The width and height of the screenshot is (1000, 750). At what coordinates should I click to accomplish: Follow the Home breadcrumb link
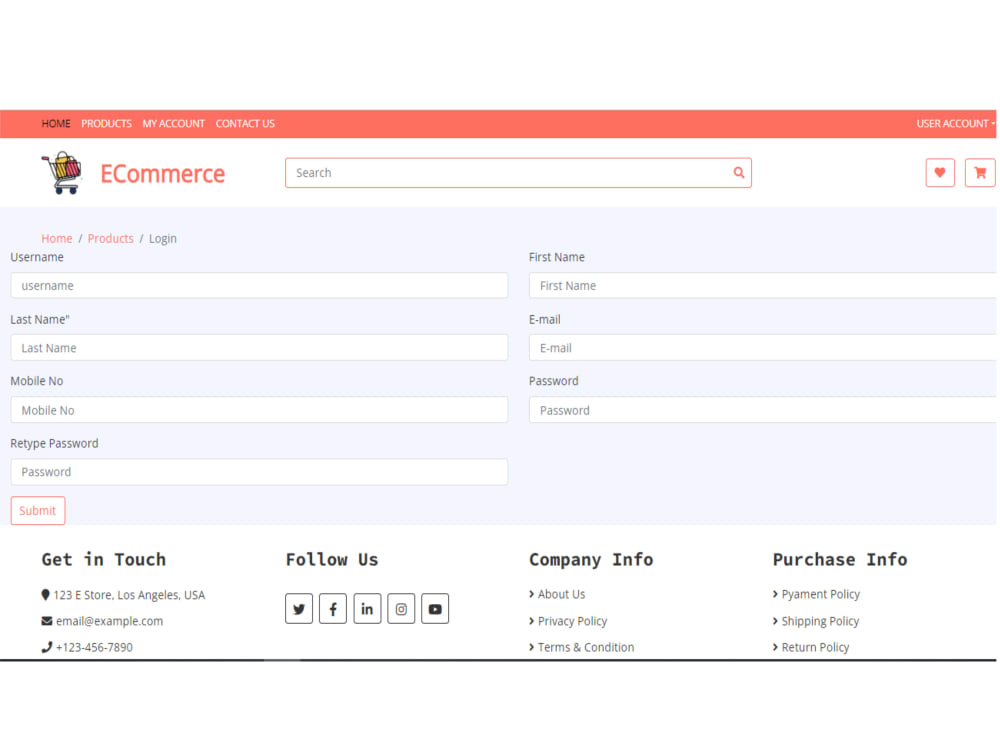57,239
